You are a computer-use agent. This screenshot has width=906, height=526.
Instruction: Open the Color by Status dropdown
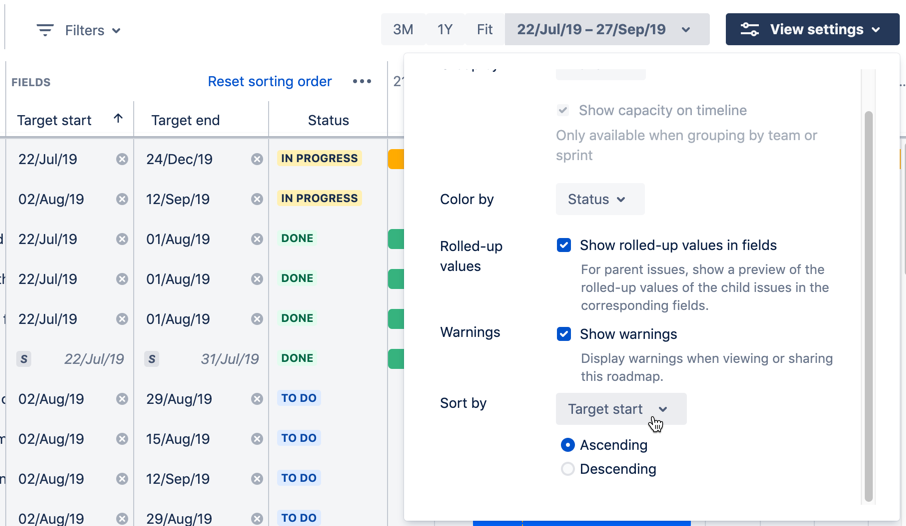coord(600,199)
